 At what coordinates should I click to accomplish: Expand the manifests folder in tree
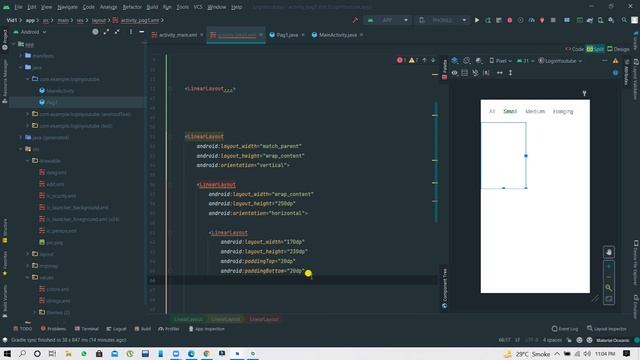pyautogui.click(x=20, y=56)
